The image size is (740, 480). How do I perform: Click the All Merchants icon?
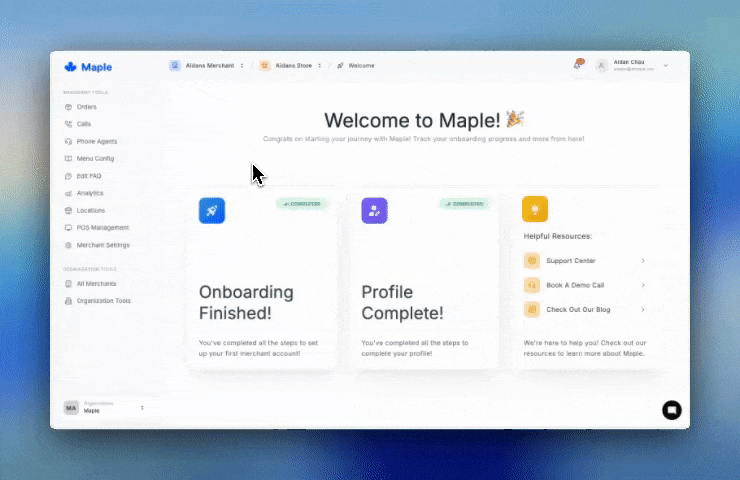68,284
